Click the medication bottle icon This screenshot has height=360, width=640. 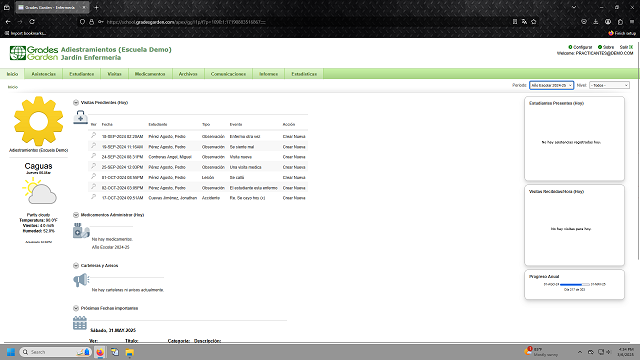pos(81,231)
